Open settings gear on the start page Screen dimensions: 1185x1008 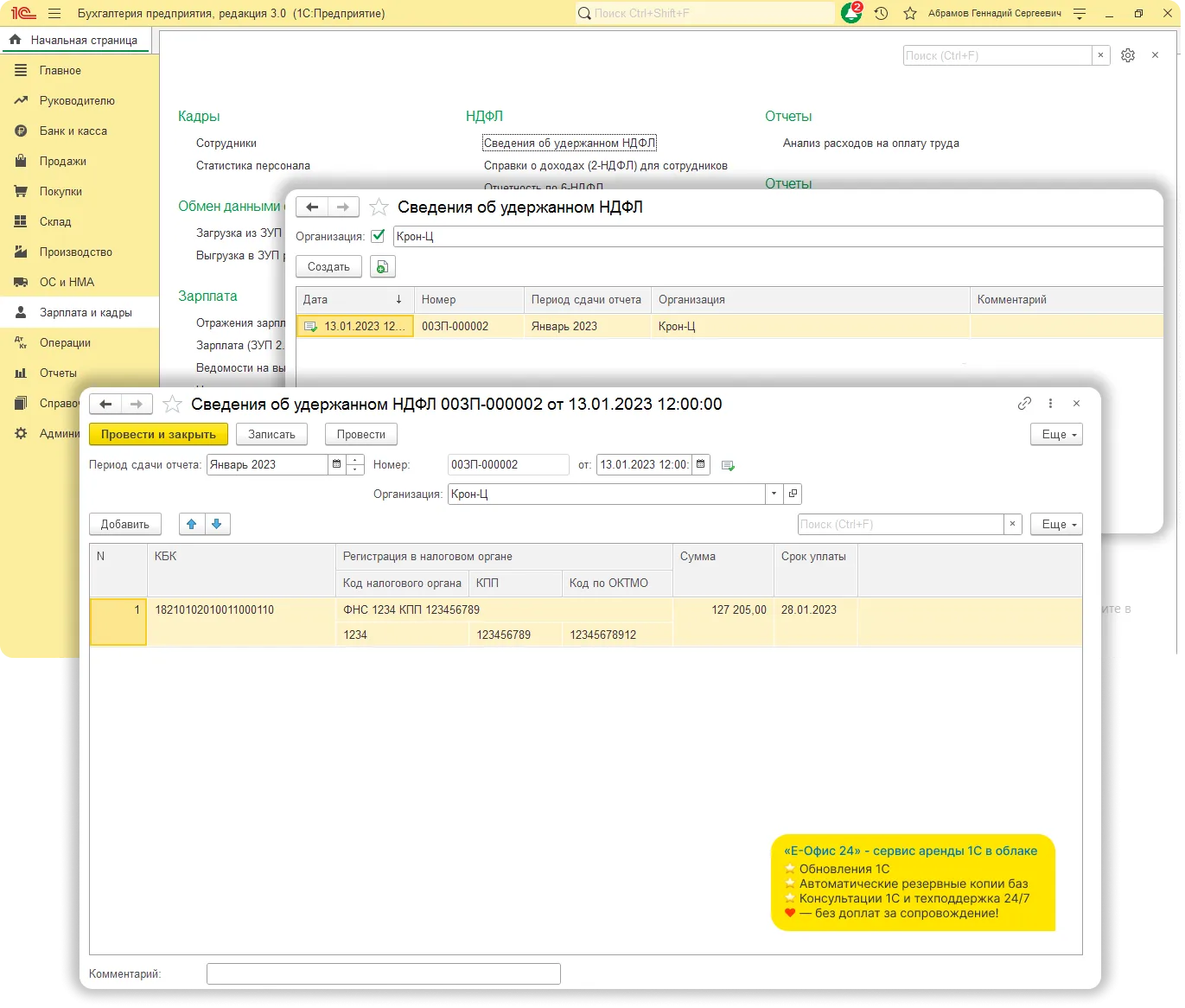[x=1128, y=55]
